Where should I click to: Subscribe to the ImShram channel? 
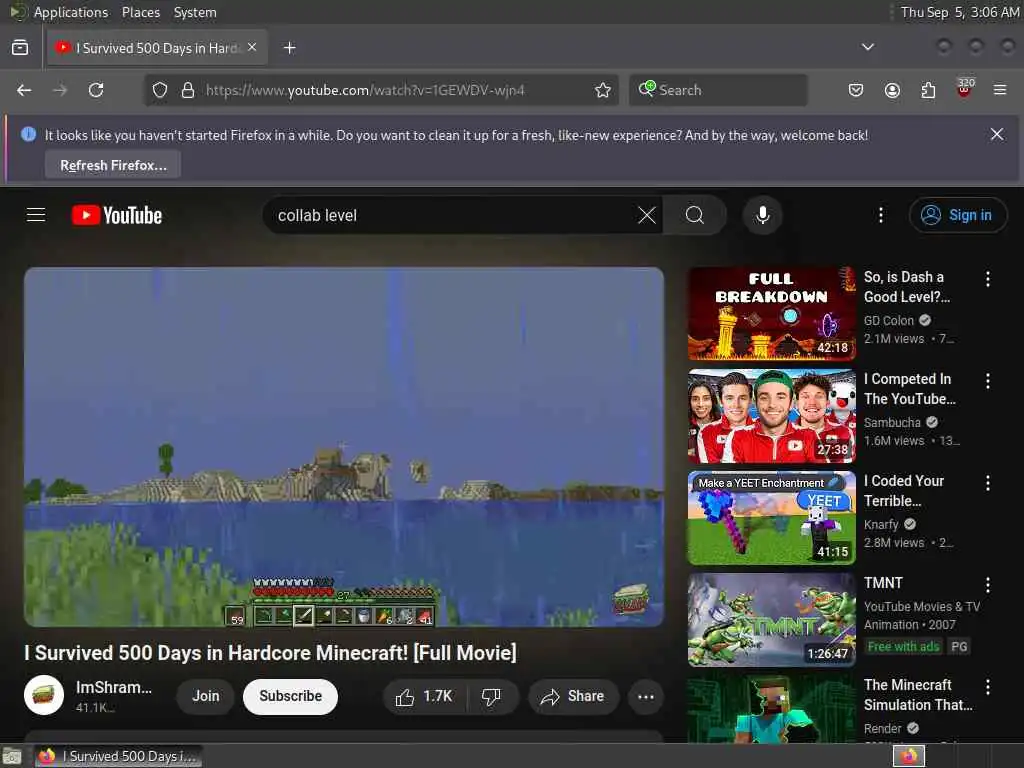click(291, 696)
